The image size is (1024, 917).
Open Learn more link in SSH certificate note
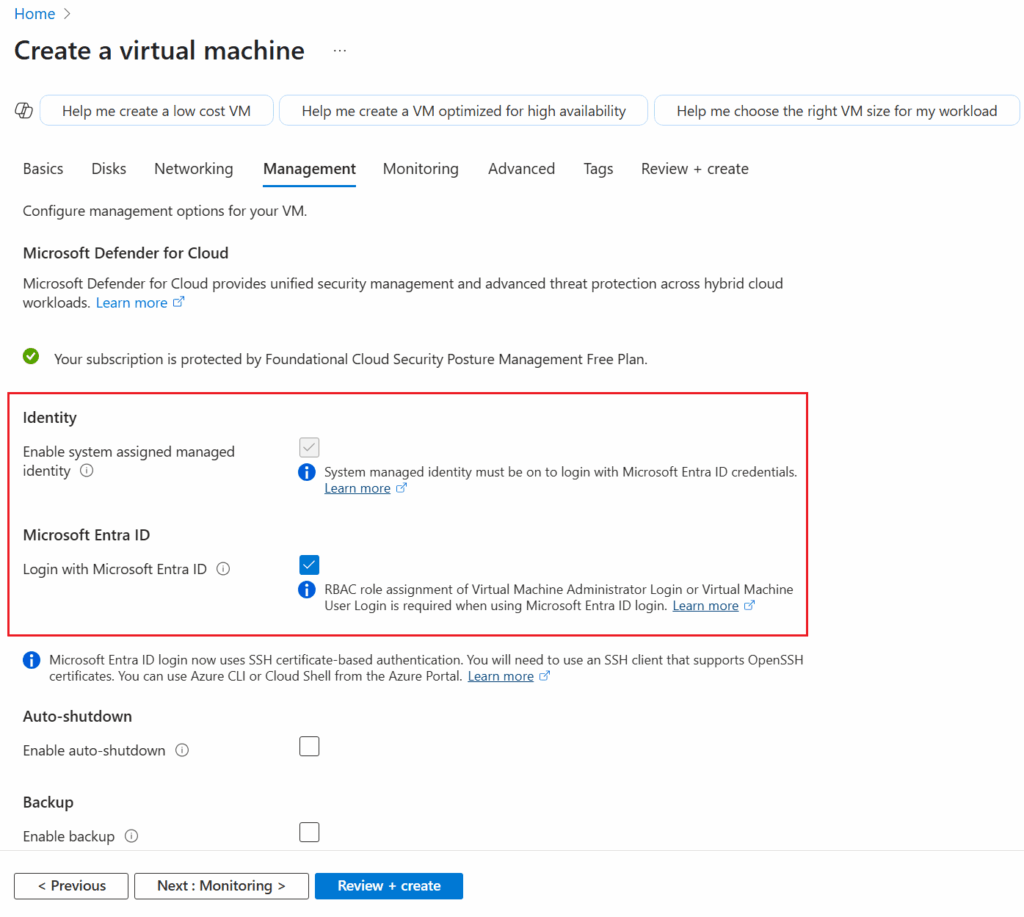[x=500, y=676]
